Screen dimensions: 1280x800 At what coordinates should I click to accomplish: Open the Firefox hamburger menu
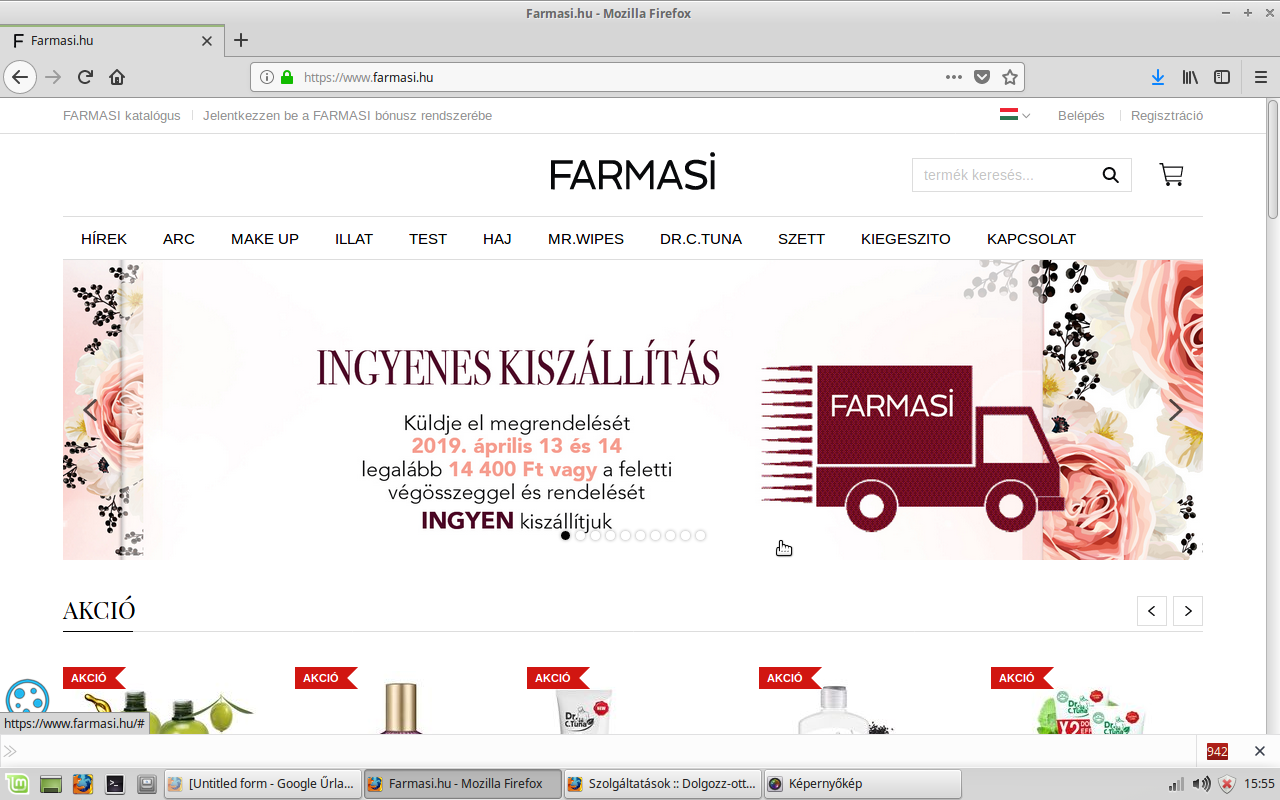pos(1260,77)
